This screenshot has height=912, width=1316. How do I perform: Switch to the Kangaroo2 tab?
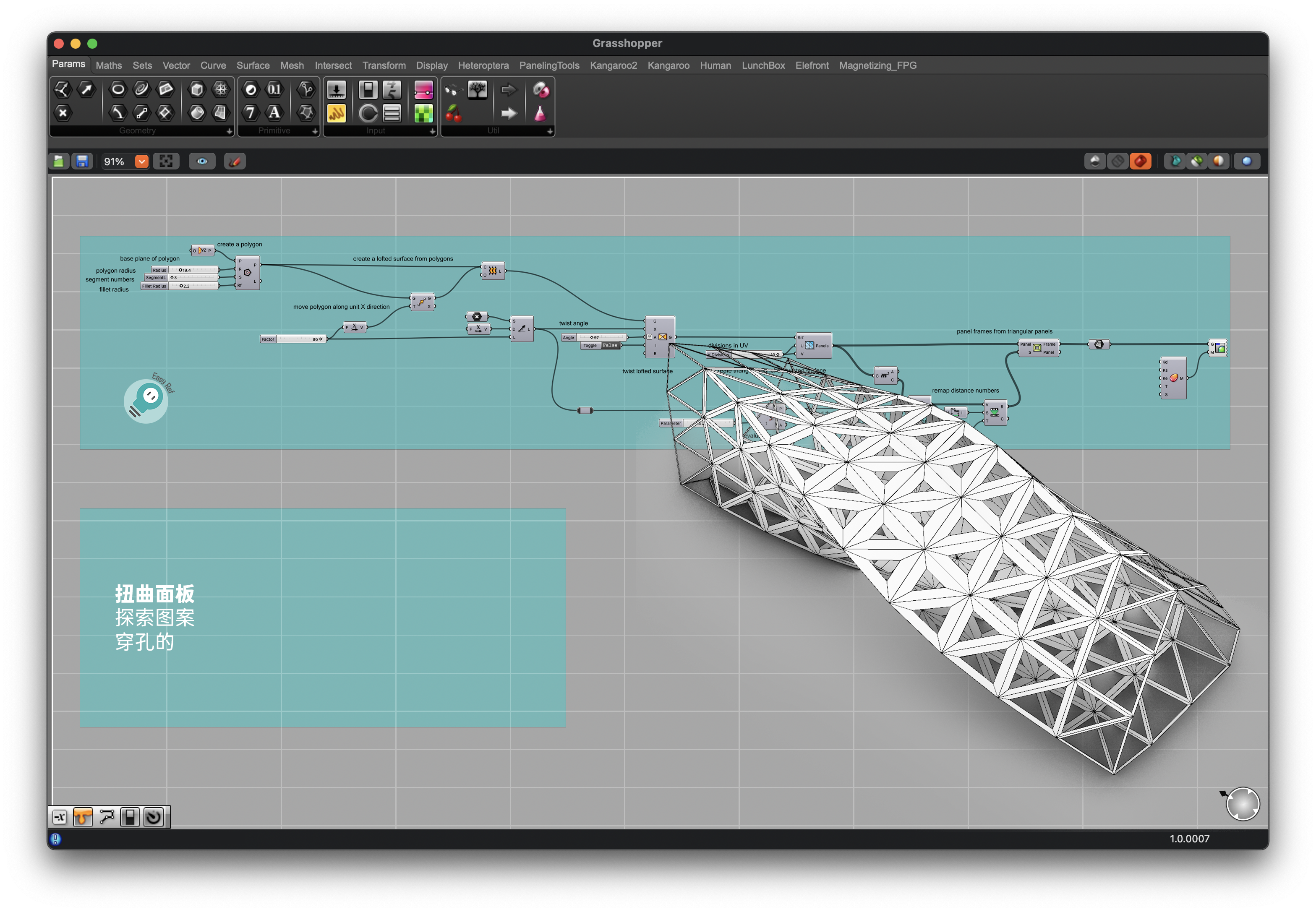point(613,66)
